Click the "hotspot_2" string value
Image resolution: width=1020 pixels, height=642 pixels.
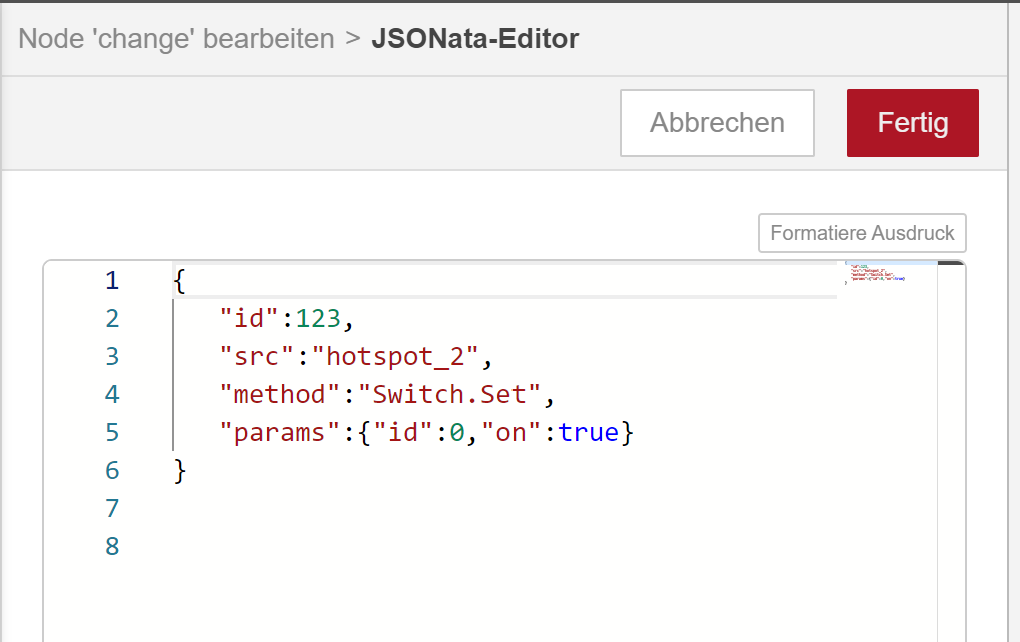pyautogui.click(x=395, y=356)
